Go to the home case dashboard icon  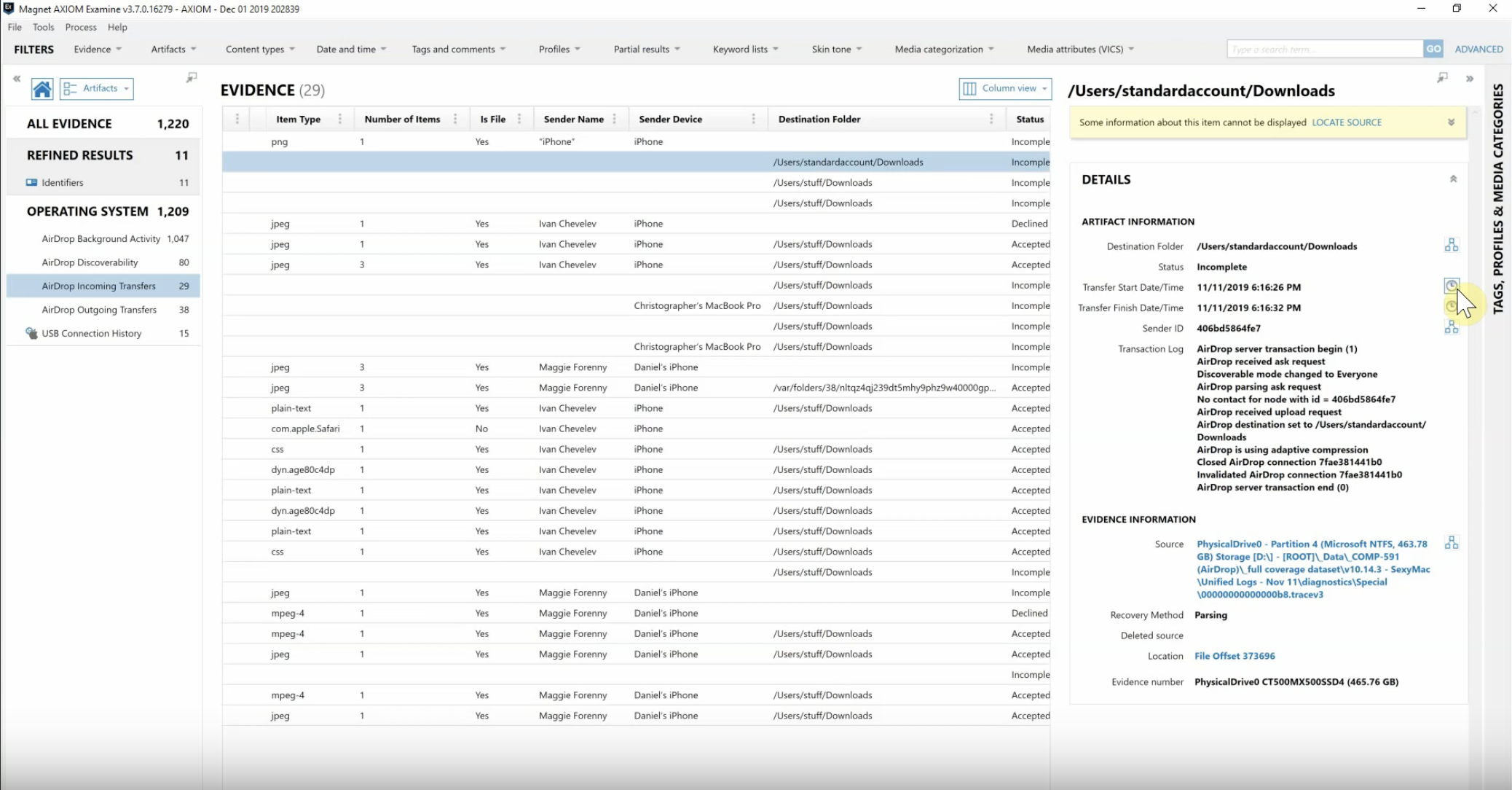coord(42,89)
